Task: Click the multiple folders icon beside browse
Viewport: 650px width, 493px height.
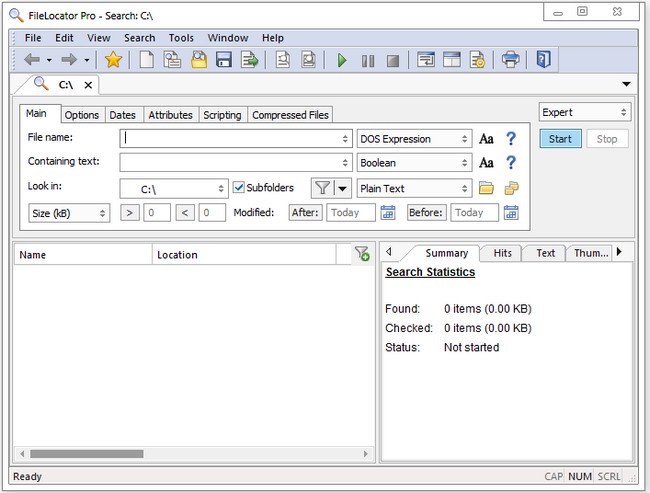Action: tap(511, 188)
